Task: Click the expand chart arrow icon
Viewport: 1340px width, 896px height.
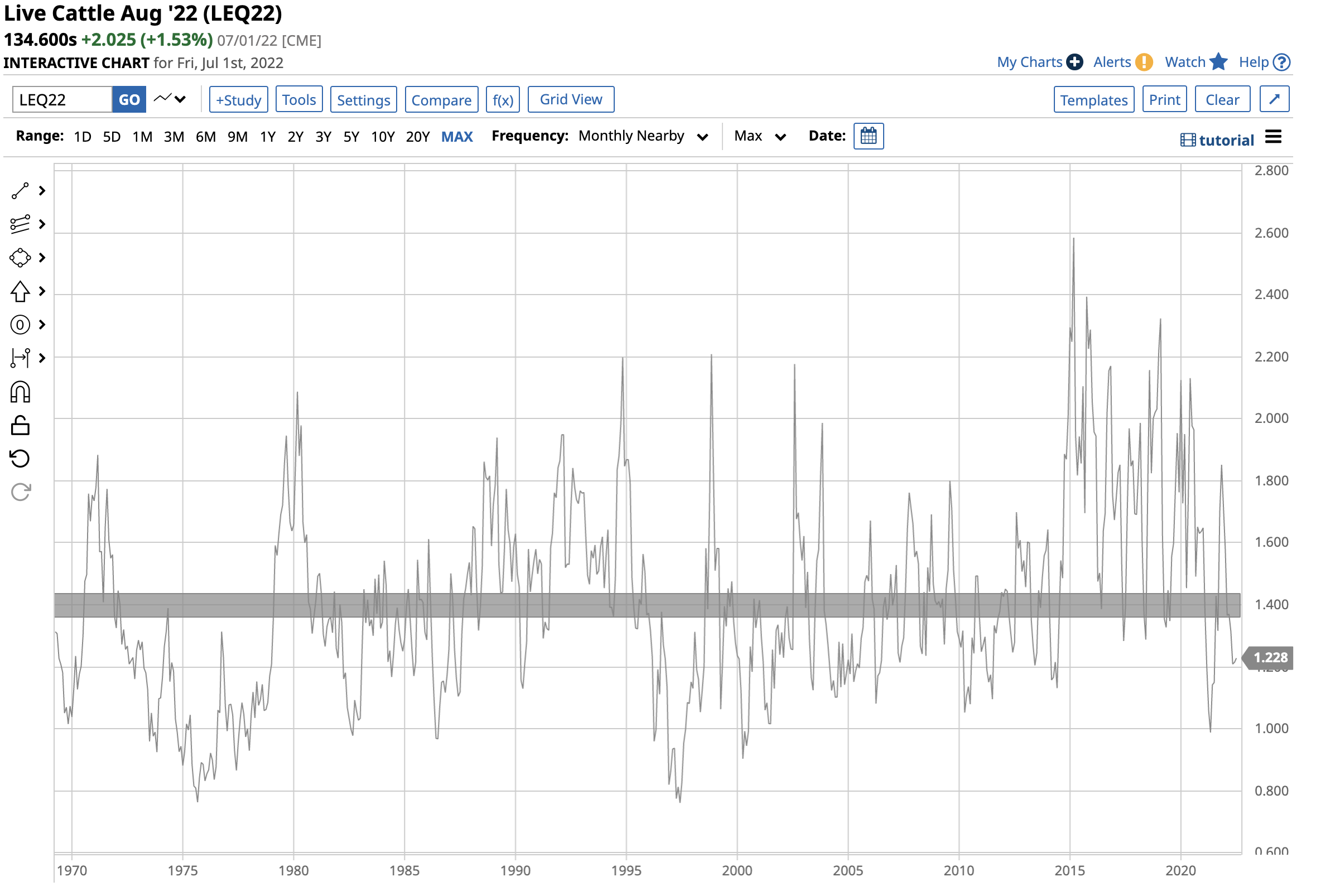Action: pos(1274,99)
